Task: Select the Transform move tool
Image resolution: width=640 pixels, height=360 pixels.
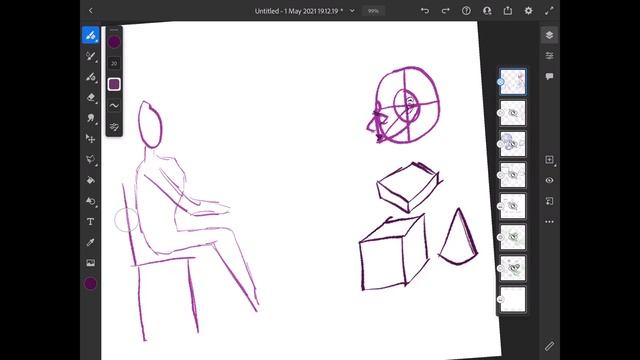Action: coord(91,139)
